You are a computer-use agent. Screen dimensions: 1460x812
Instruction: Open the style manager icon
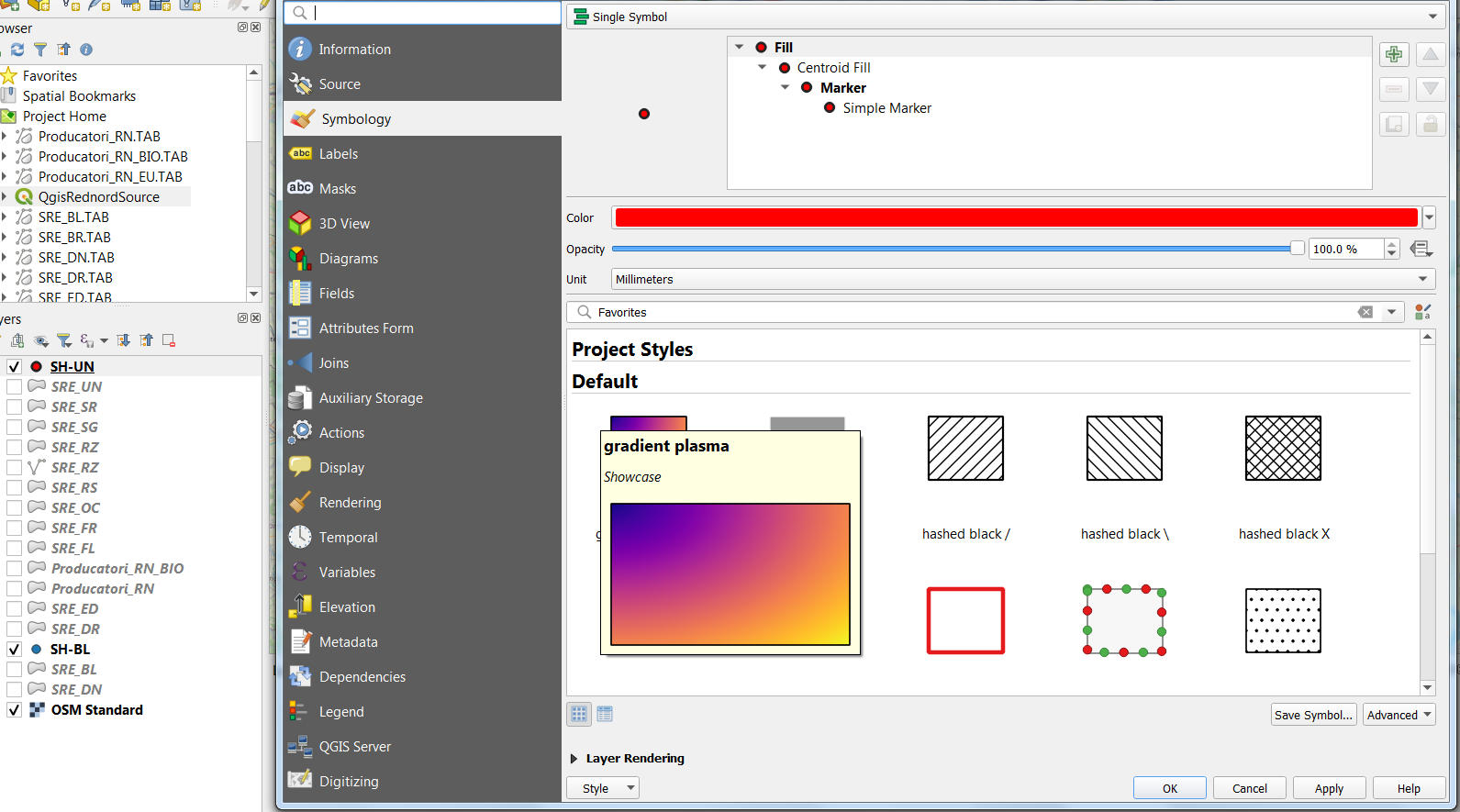[x=1423, y=312]
